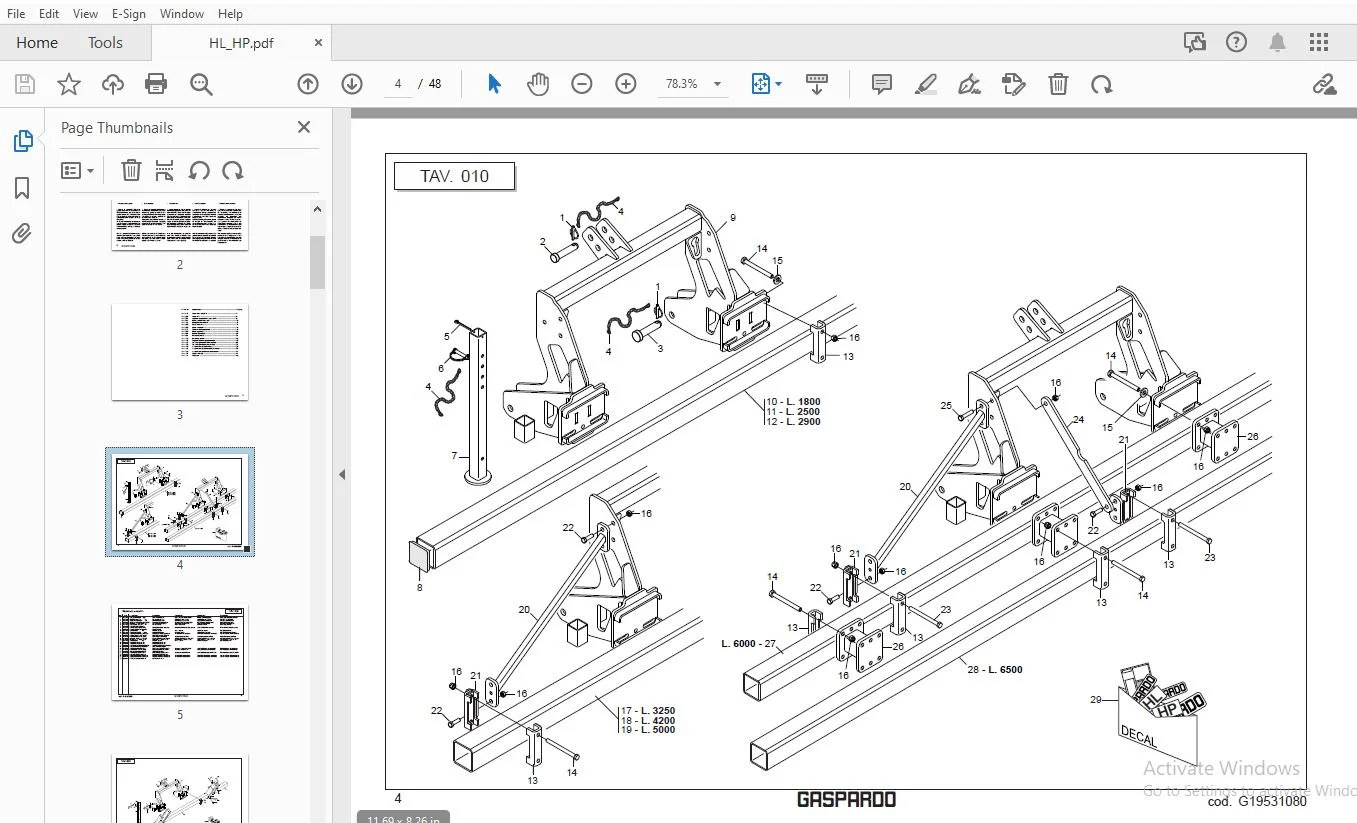
Task: Open the help question mark icon
Action: 1236,42
